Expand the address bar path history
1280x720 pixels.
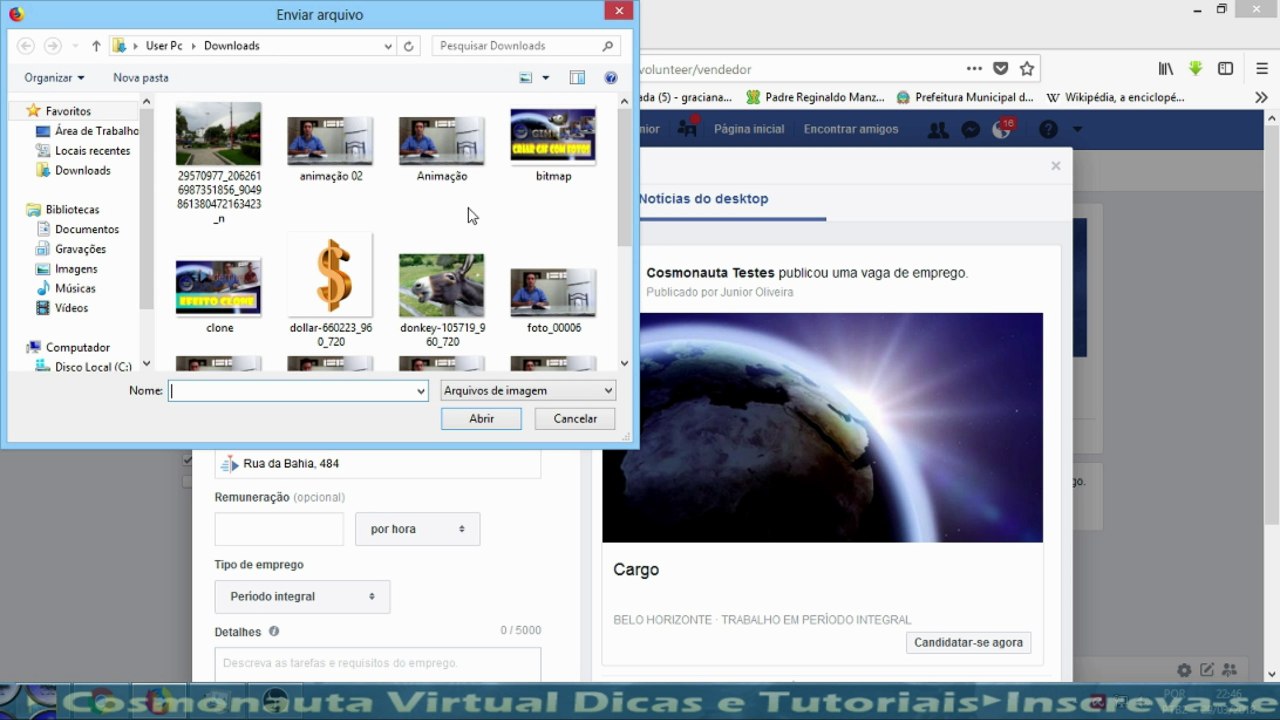[x=388, y=46]
